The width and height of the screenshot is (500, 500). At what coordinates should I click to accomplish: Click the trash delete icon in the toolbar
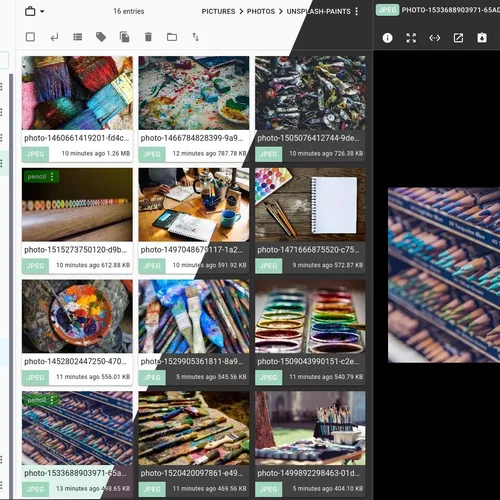148,37
